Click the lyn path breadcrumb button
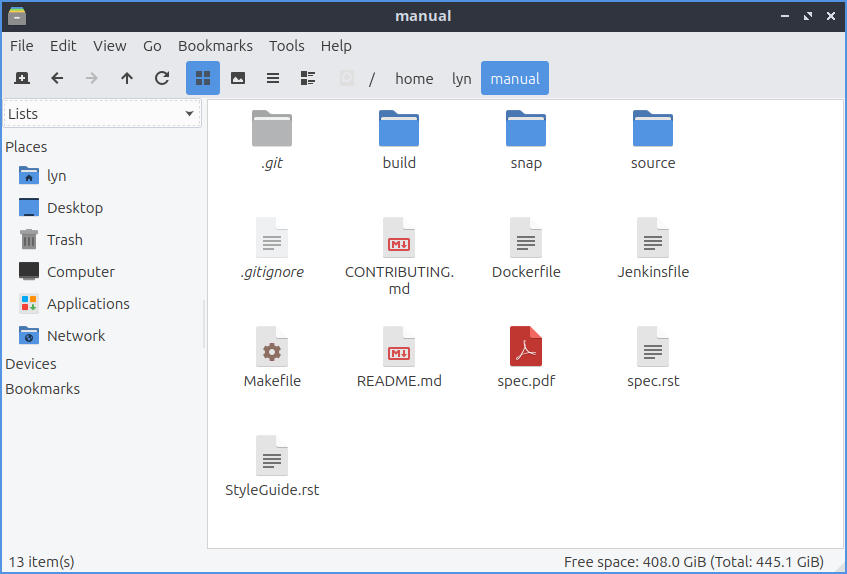This screenshot has height=574, width=847. [461, 79]
